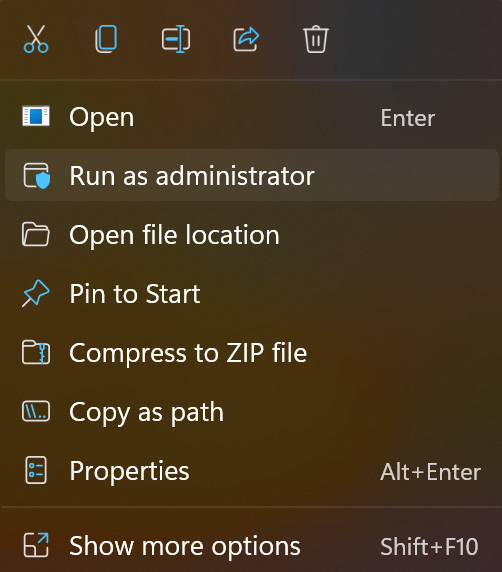Click the Cut scissors icon

(x=36, y=39)
